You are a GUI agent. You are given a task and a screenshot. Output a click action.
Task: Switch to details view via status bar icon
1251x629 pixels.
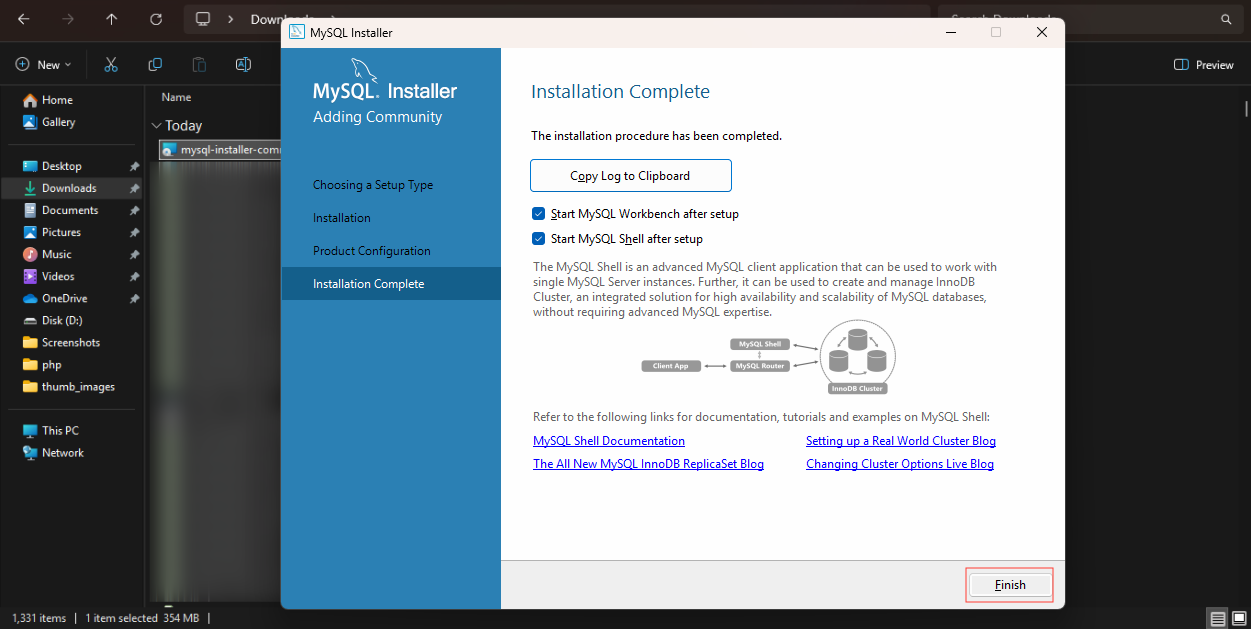pos(1217,619)
